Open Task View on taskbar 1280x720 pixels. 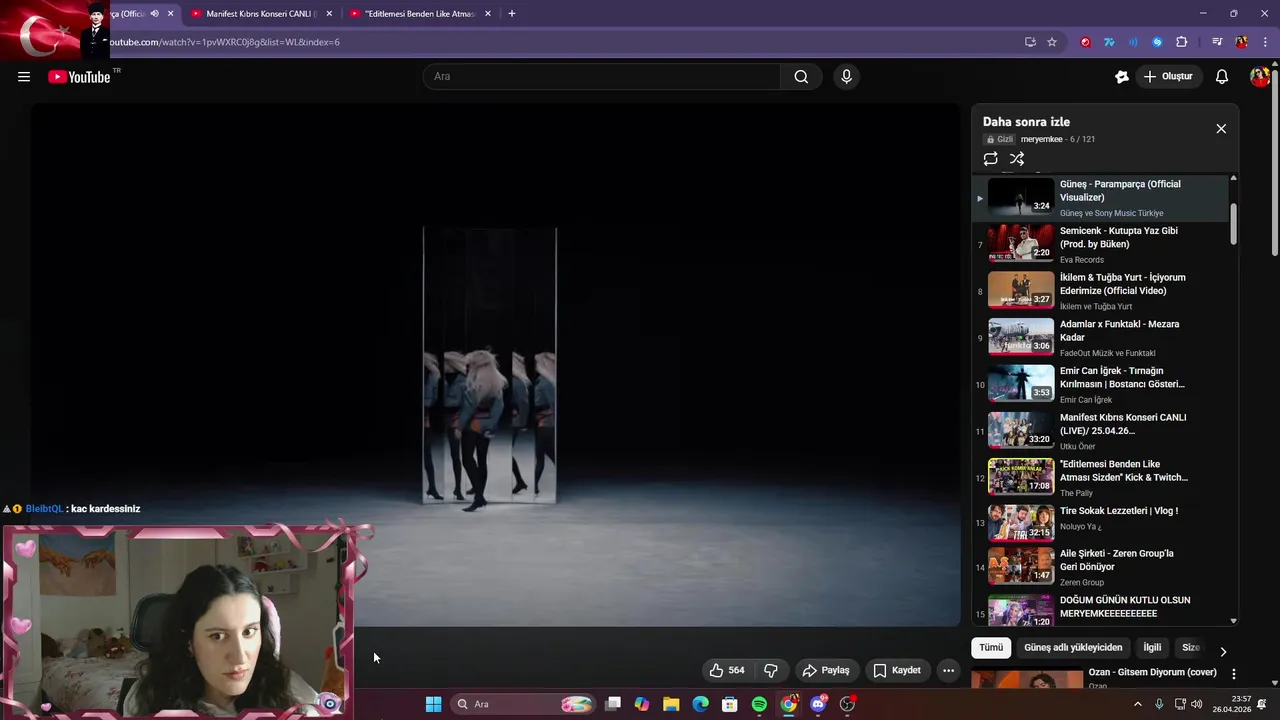click(613, 704)
